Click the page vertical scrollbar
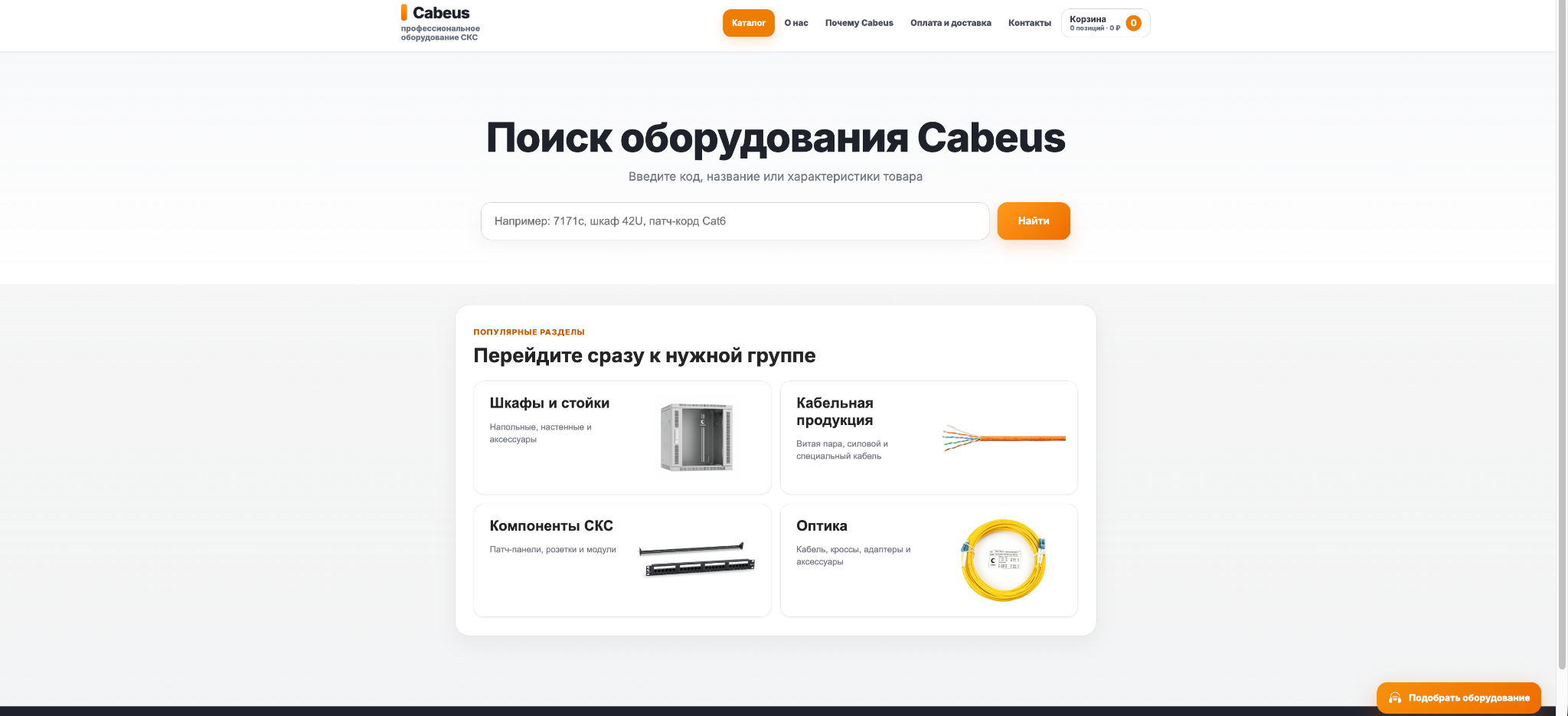 pos(1562,335)
